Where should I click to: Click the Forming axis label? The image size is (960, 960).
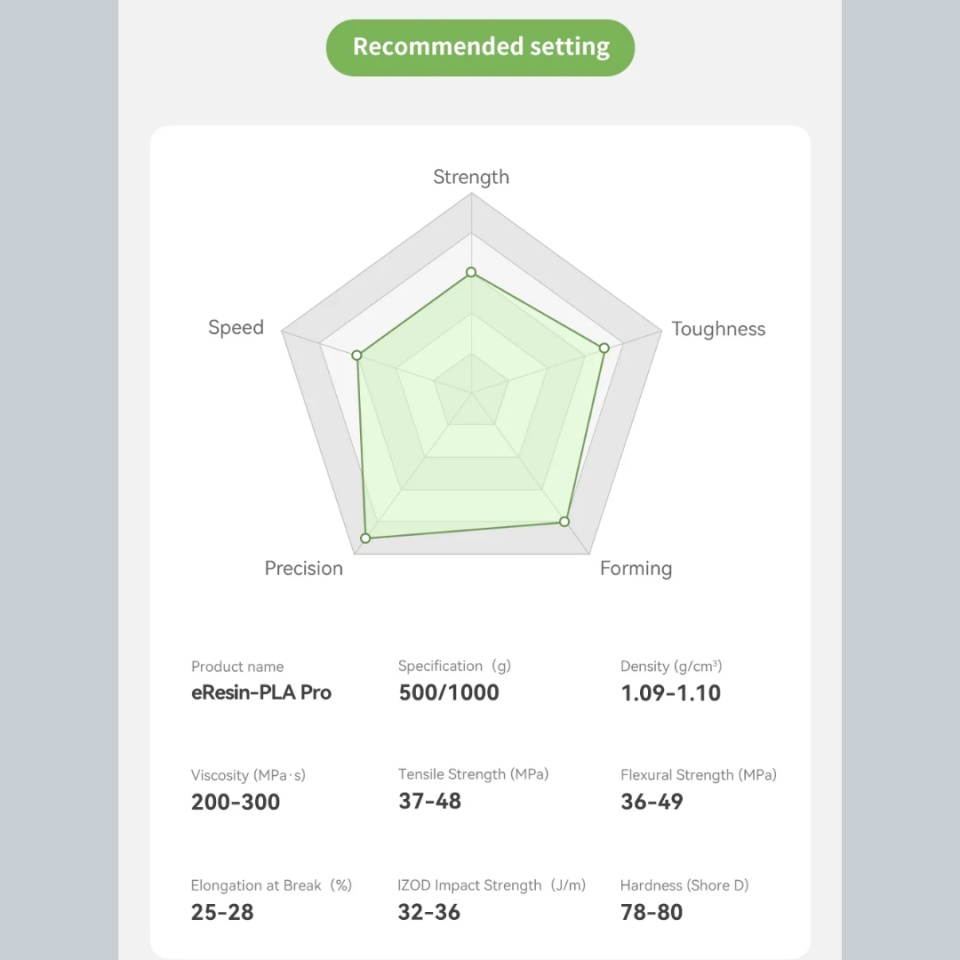point(636,569)
